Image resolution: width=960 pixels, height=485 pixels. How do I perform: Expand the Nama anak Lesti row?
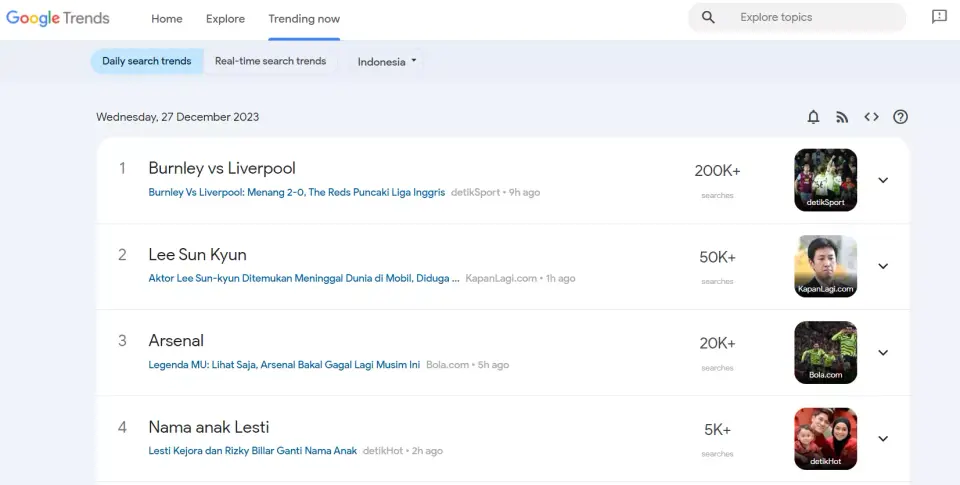click(x=883, y=438)
